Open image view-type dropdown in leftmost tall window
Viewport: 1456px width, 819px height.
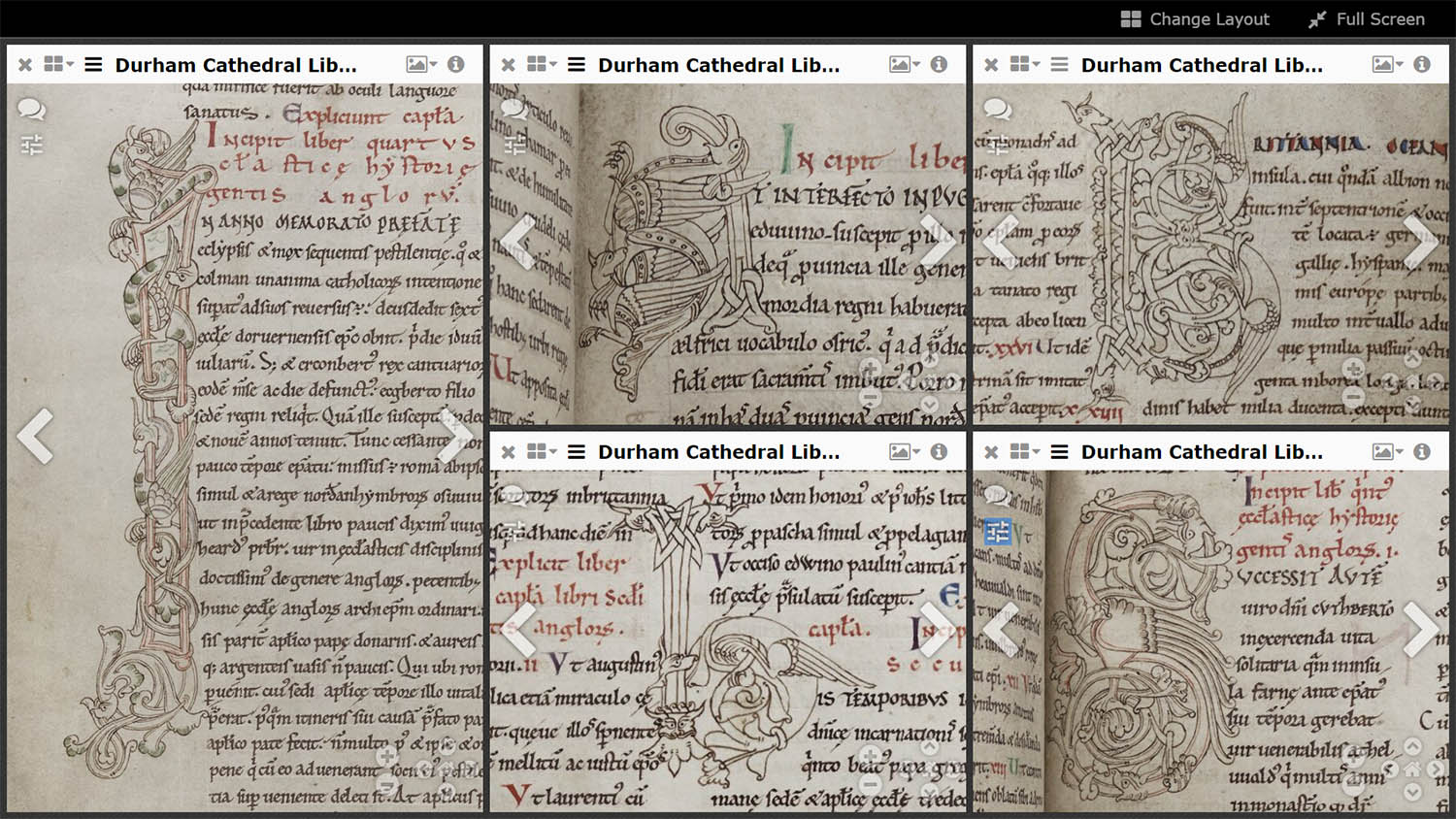(x=421, y=64)
